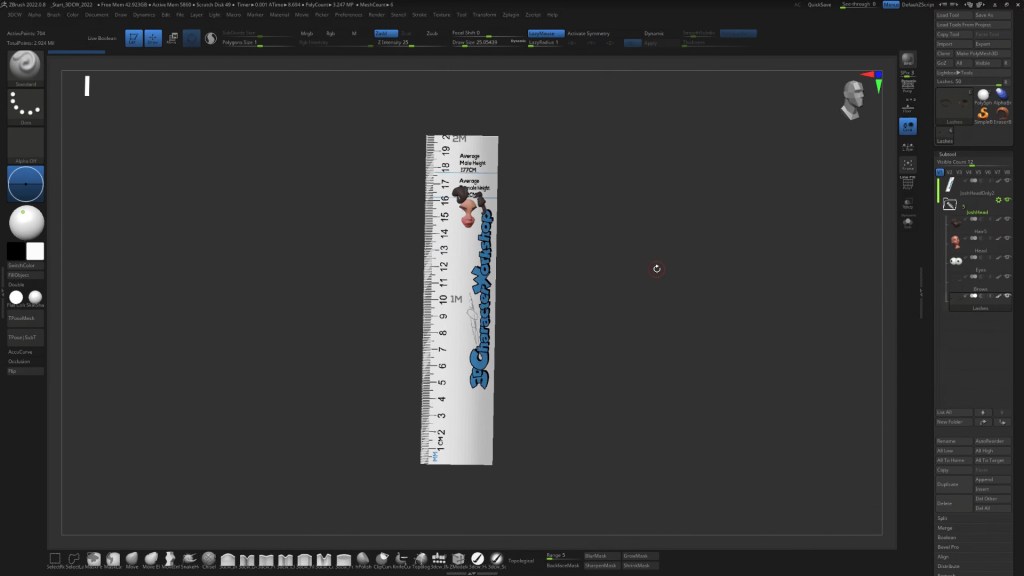Screen dimensions: 1024x576
Task: Click the Load Tool button
Action: click(x=953, y=15)
